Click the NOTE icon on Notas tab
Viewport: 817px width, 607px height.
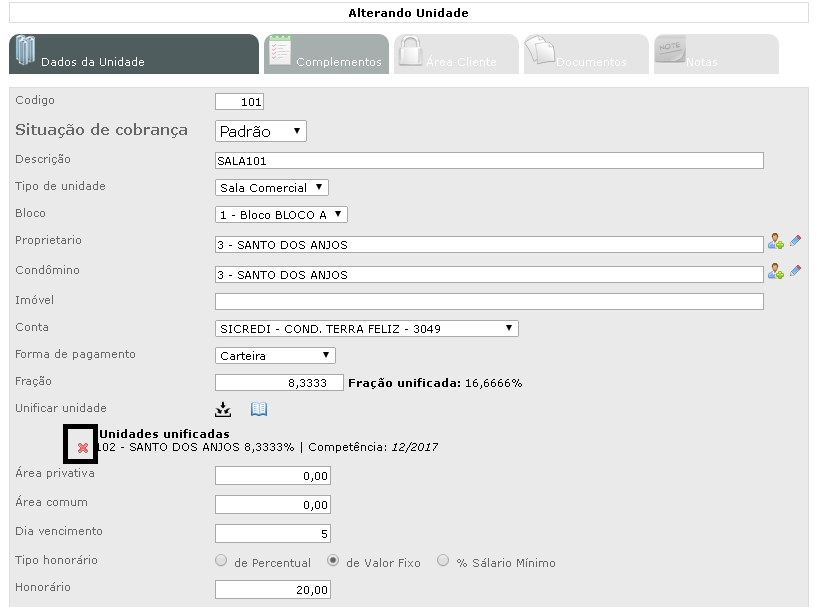(x=670, y=50)
